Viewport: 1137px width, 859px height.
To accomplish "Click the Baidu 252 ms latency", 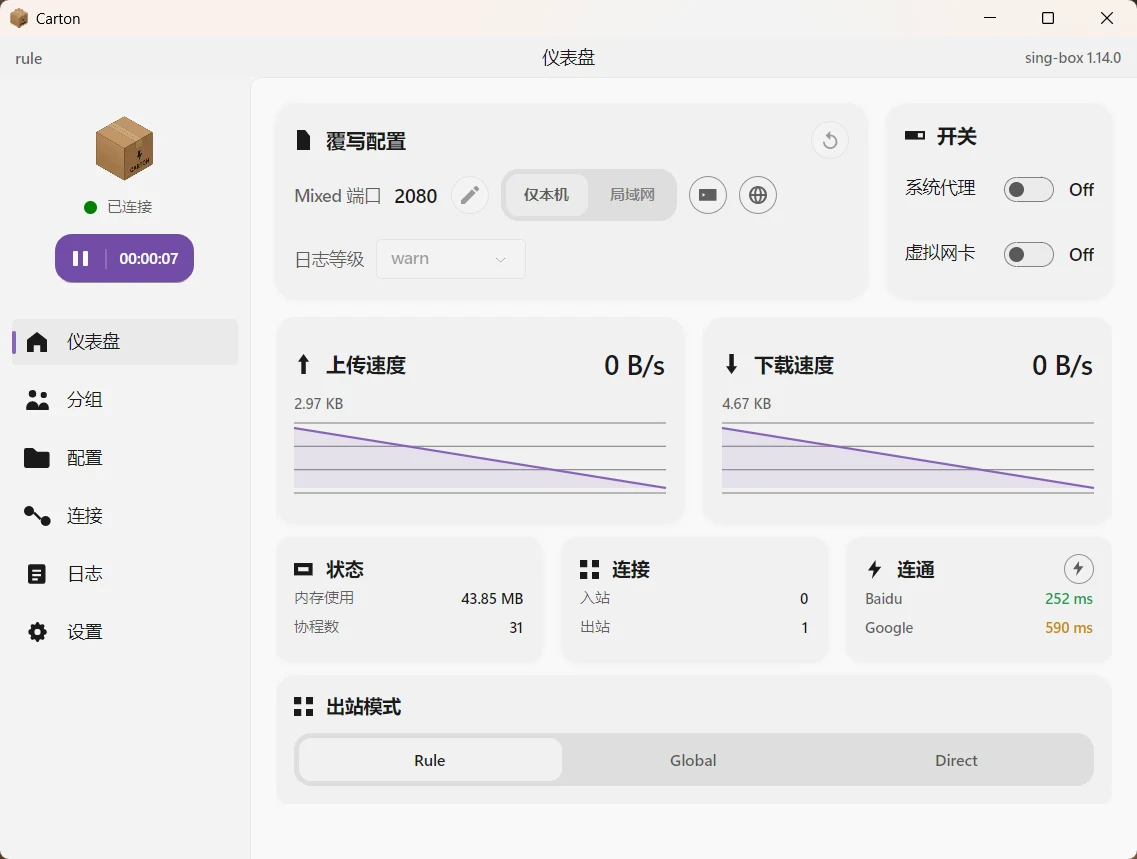I will click(x=1069, y=599).
